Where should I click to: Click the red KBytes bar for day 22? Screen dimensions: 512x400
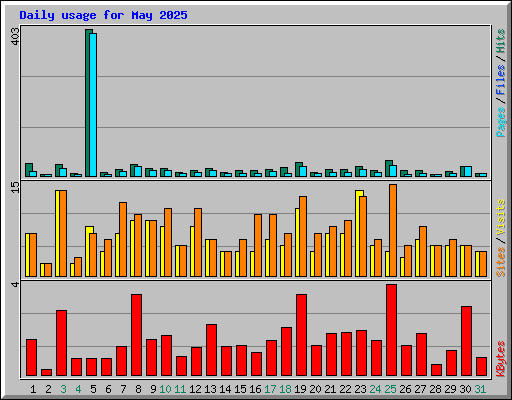click(346, 354)
